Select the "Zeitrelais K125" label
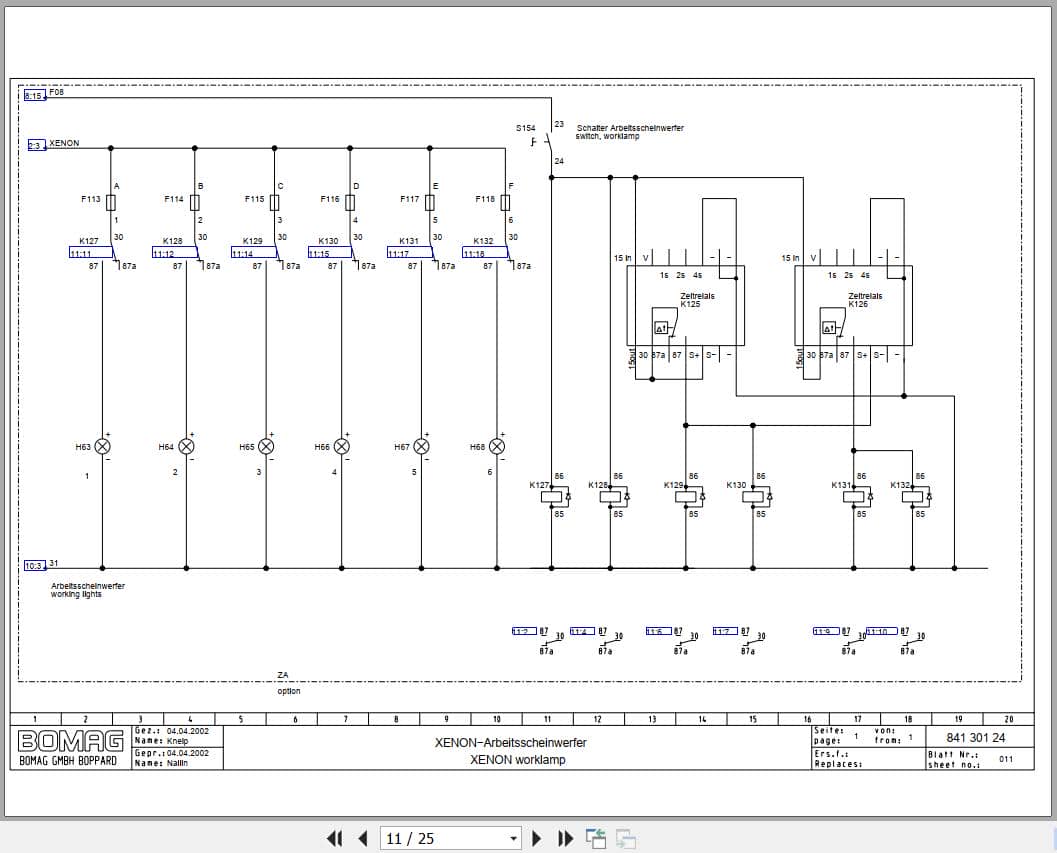 pyautogui.click(x=696, y=300)
